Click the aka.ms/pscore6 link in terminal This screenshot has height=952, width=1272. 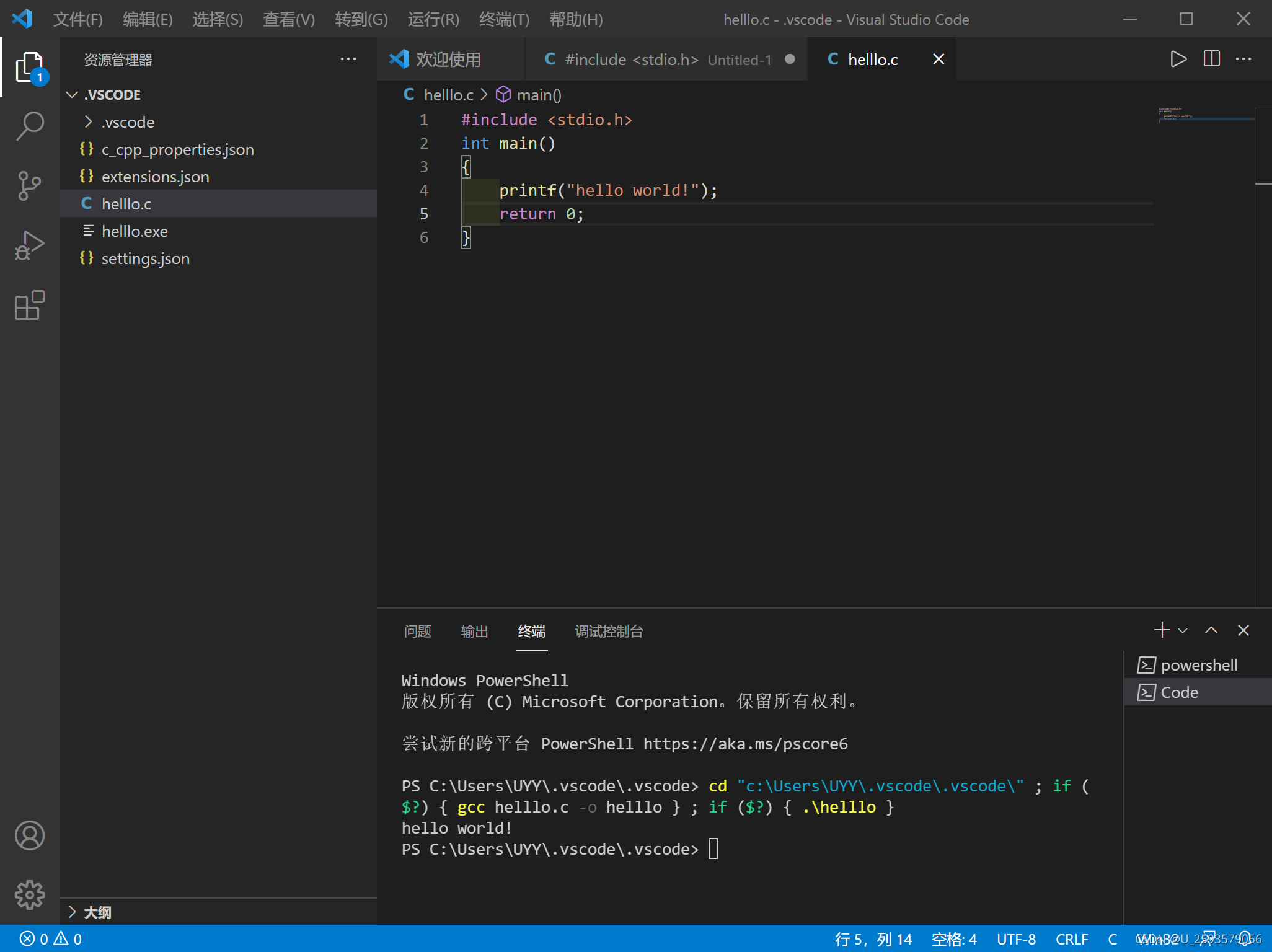[745, 744]
